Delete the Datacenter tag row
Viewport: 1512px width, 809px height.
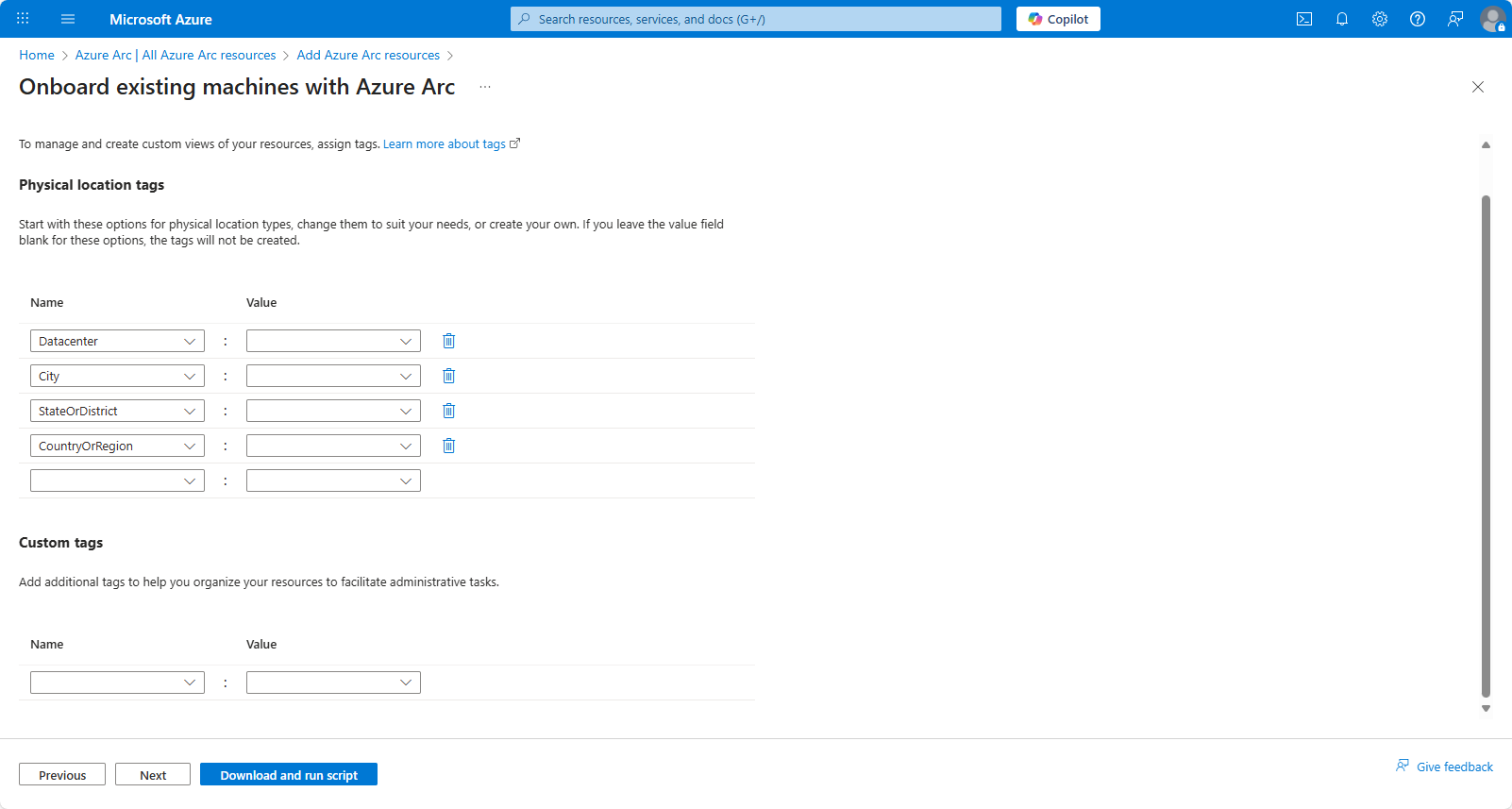point(449,341)
